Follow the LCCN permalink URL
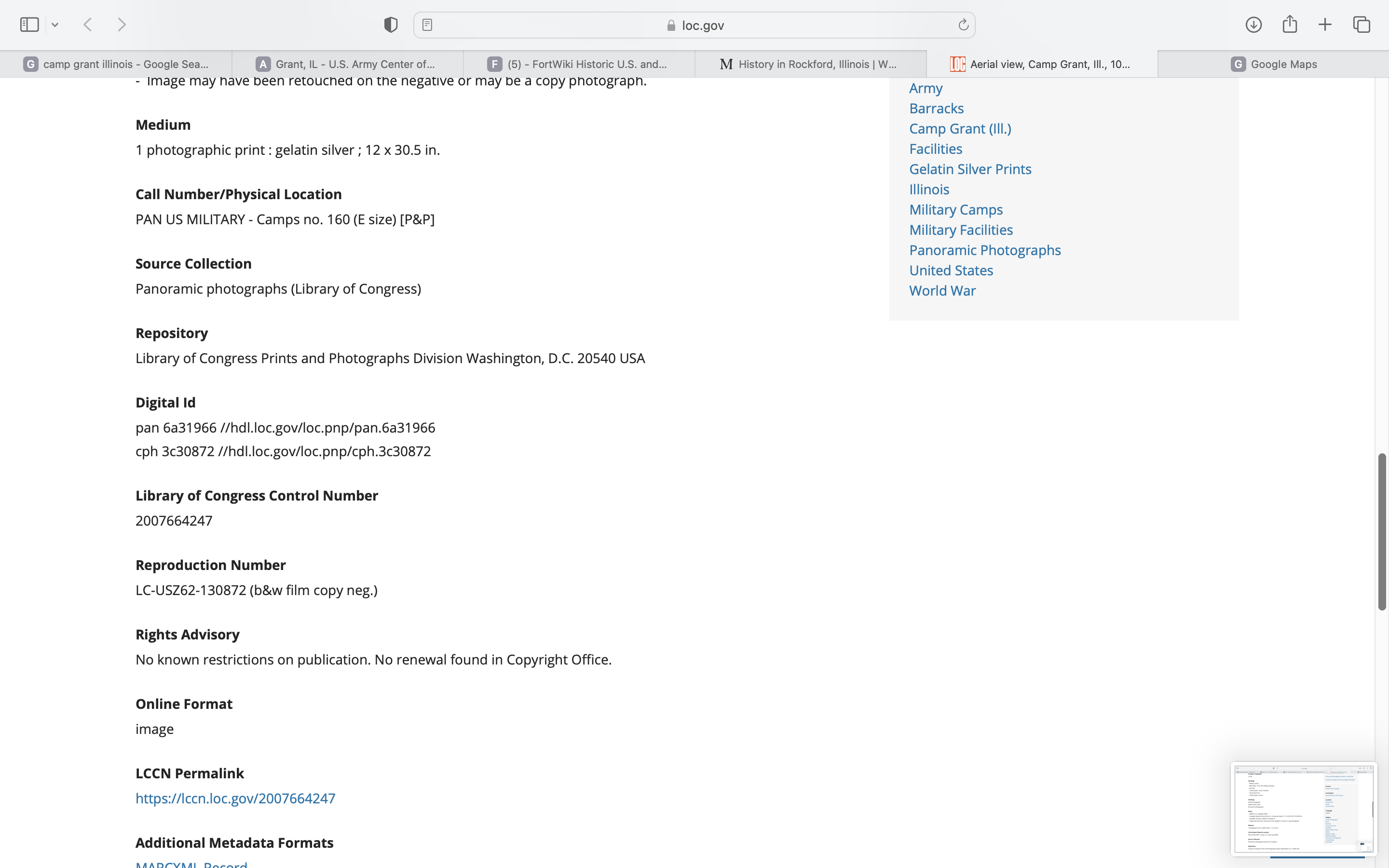Image resolution: width=1389 pixels, height=868 pixels. (x=235, y=799)
